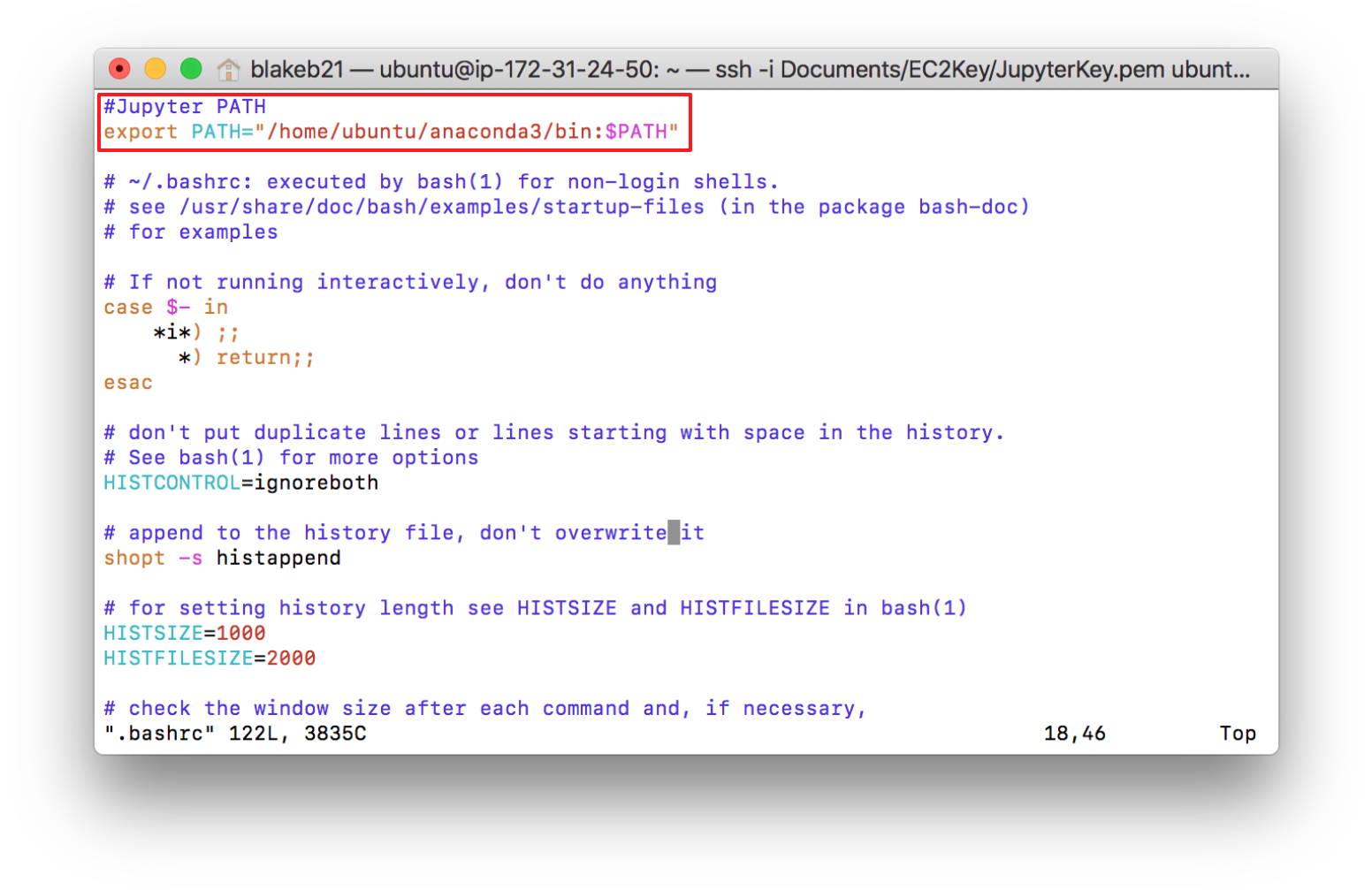
Task: Click the '# ~/.bashrc: executed by bash(1)' line
Action: (x=441, y=182)
